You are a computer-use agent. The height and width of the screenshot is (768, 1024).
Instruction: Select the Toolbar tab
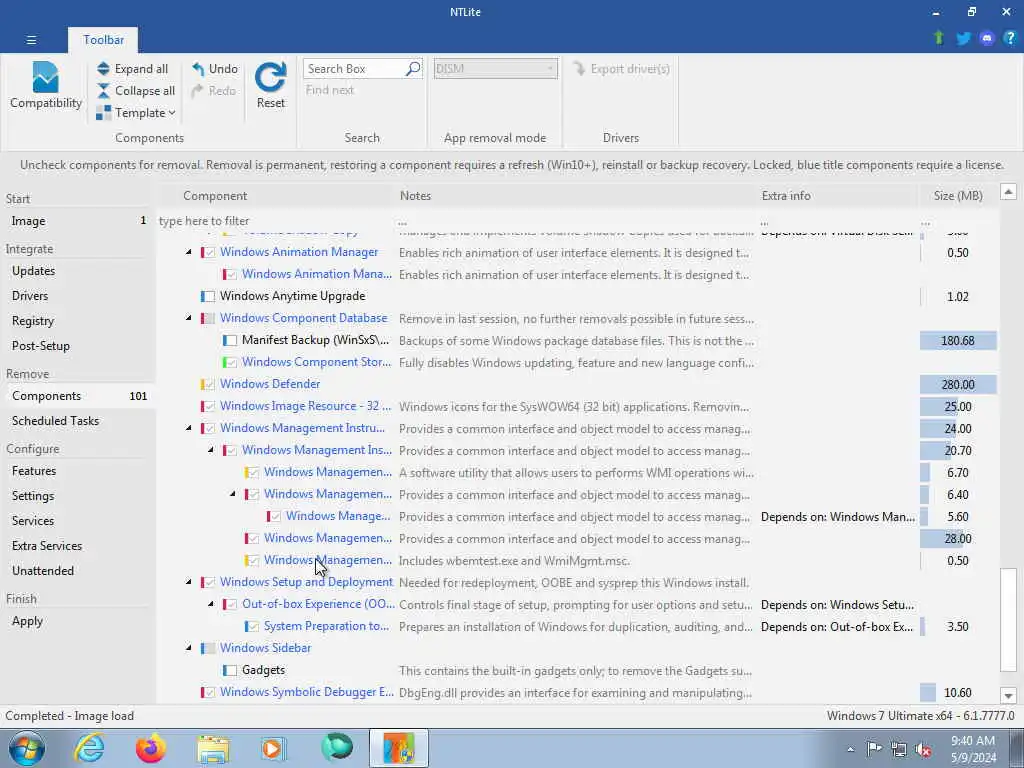click(103, 40)
